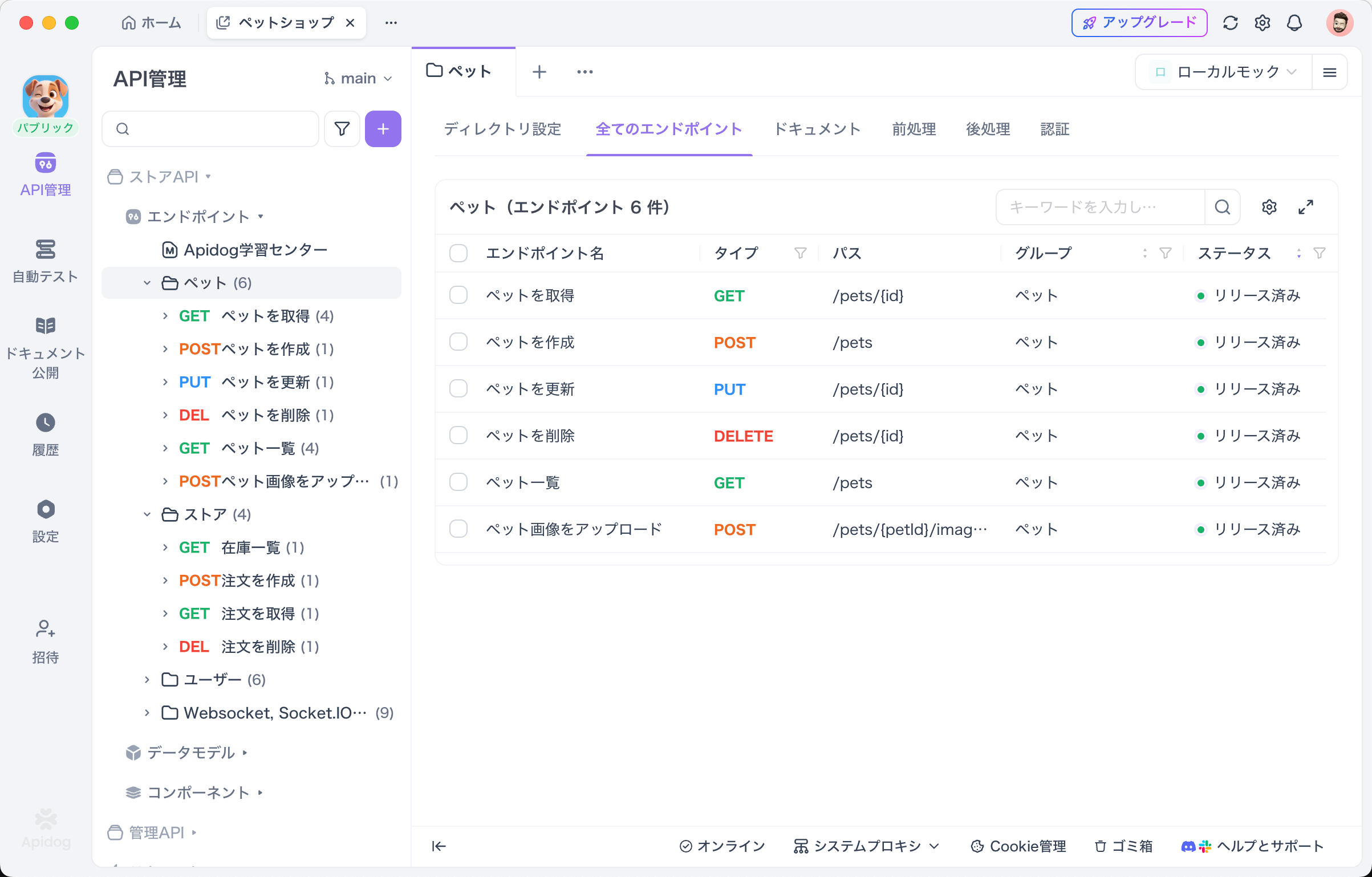This screenshot has height=877, width=1372.
Task: Open the ellipsis next to ペットショップ tab
Action: [391, 23]
